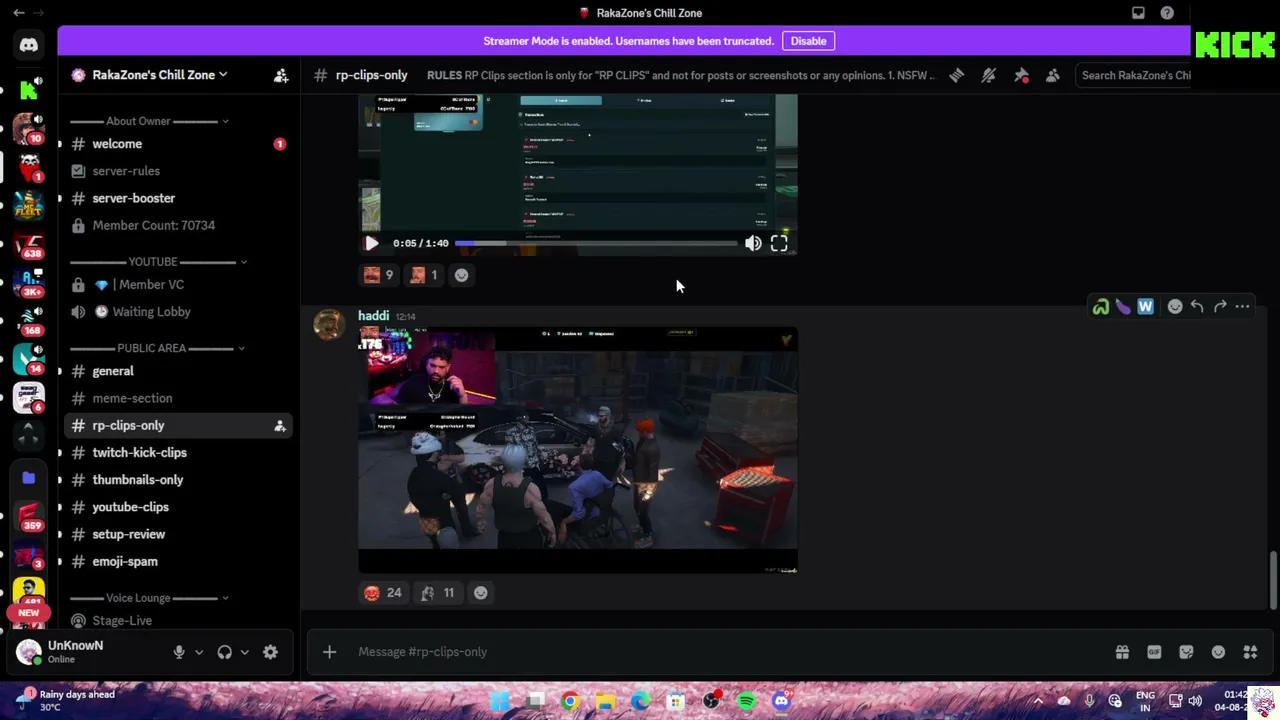Open the Windows Start menu
This screenshot has height=720, width=1280.
tap(499, 701)
